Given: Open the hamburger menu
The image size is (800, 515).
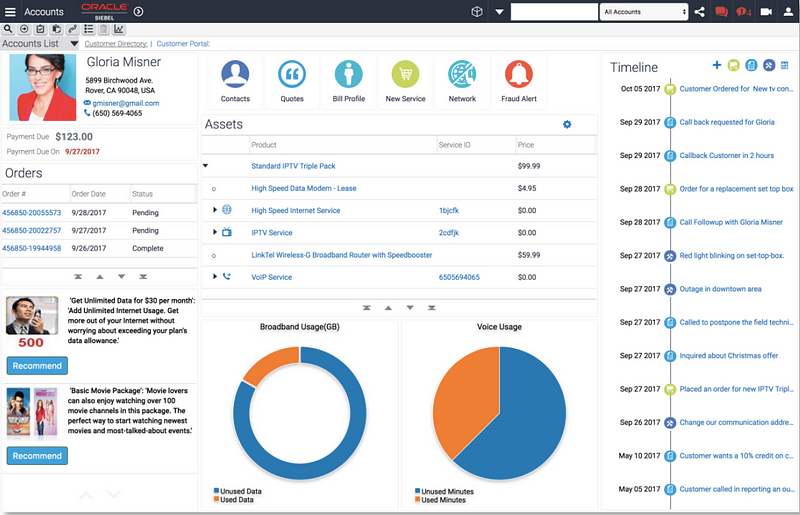Looking at the screenshot, I should [10, 12].
